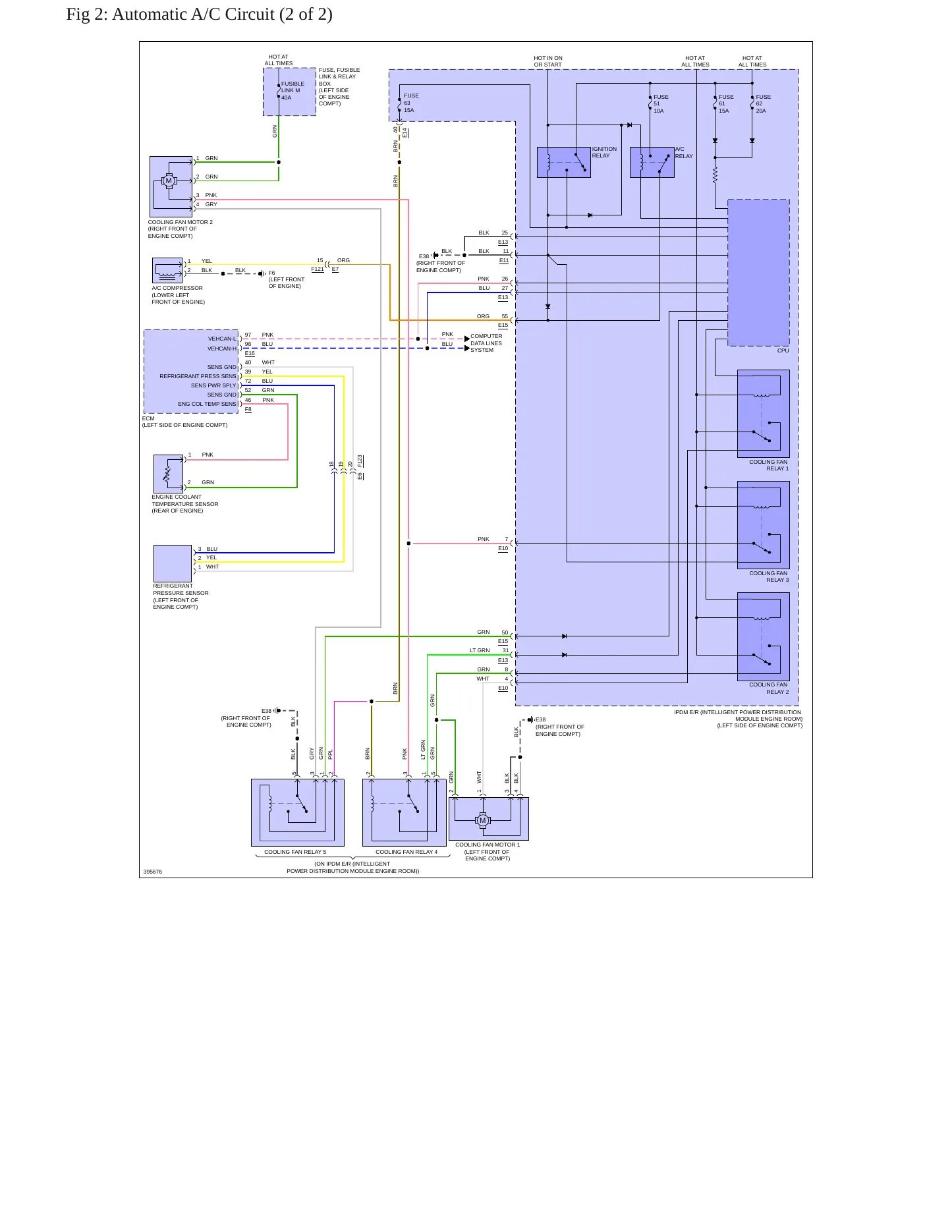Click the 'A/C RELAY' label
Screen dimensions: 952x1232
(x=684, y=153)
